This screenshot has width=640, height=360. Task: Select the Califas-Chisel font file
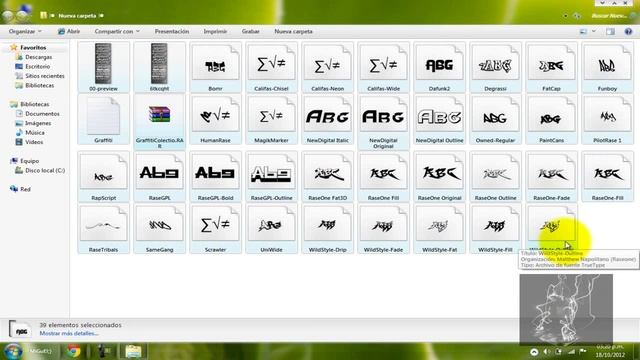pos(271,67)
